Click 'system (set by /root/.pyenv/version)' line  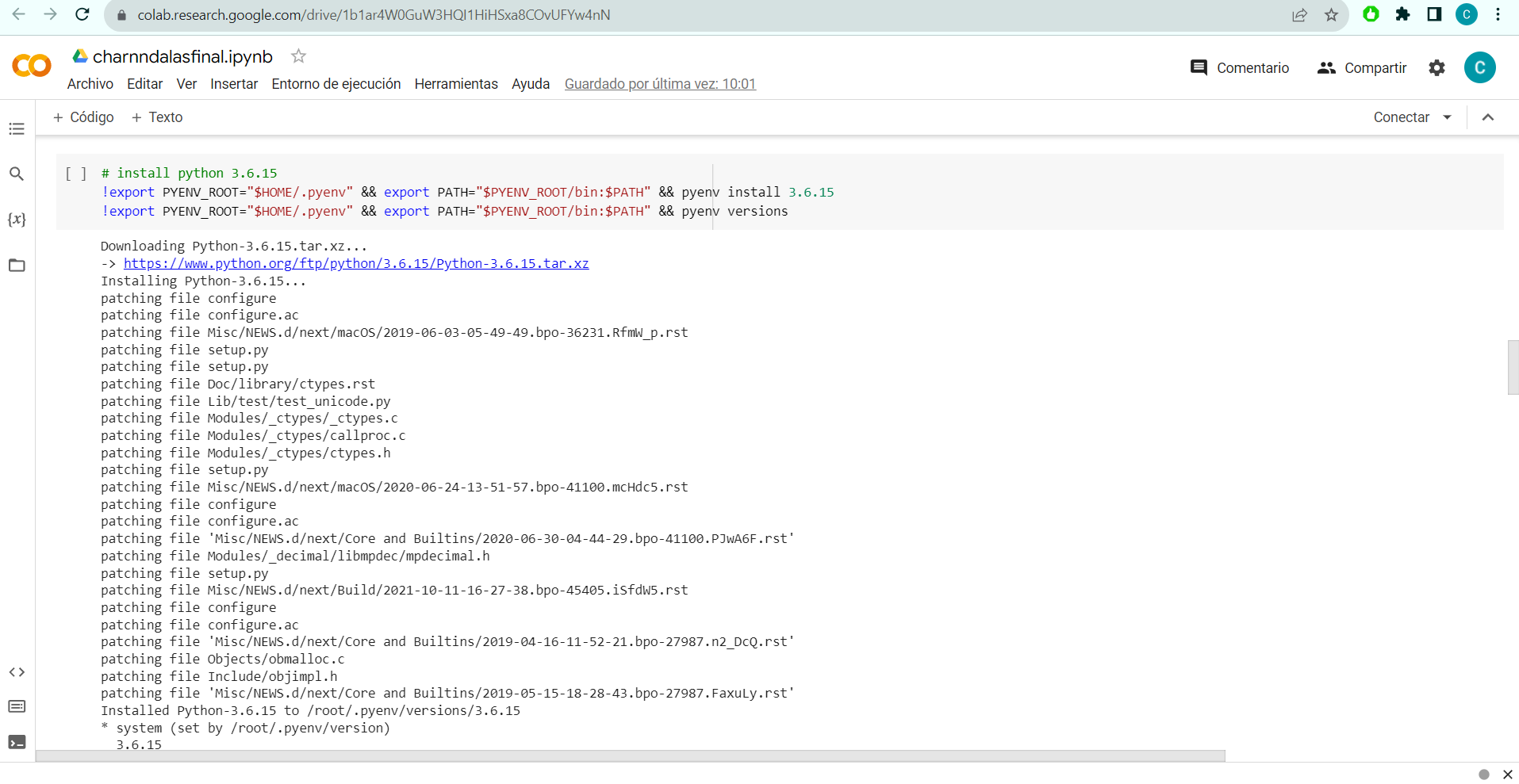click(x=253, y=728)
